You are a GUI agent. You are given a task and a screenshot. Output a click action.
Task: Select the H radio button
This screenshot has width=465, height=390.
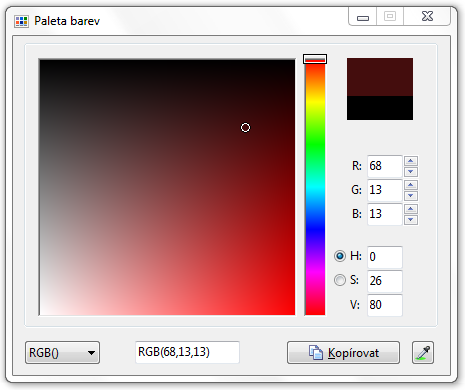coord(340,256)
